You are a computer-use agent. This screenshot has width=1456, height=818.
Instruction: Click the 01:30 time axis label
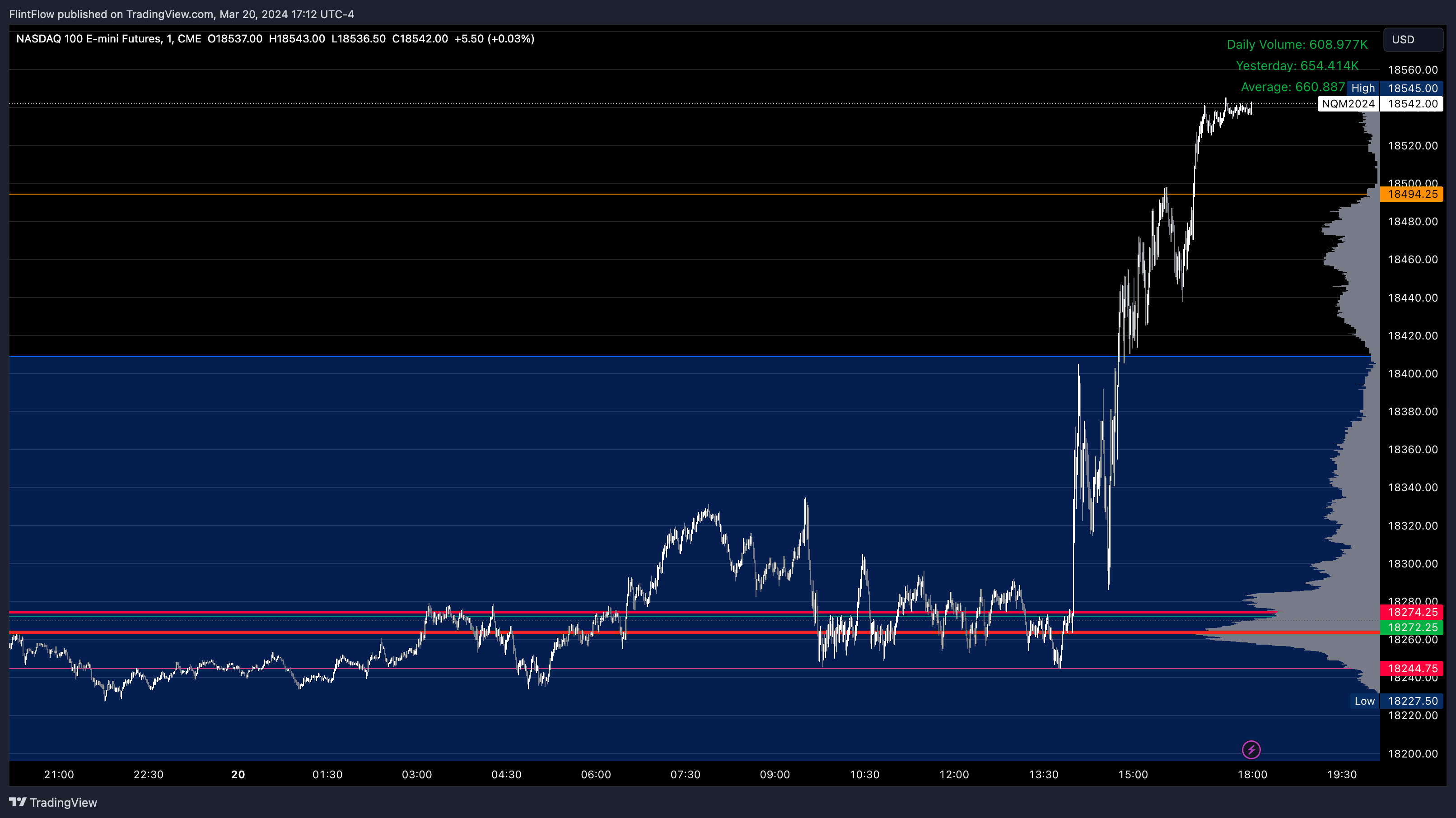pos(327,775)
